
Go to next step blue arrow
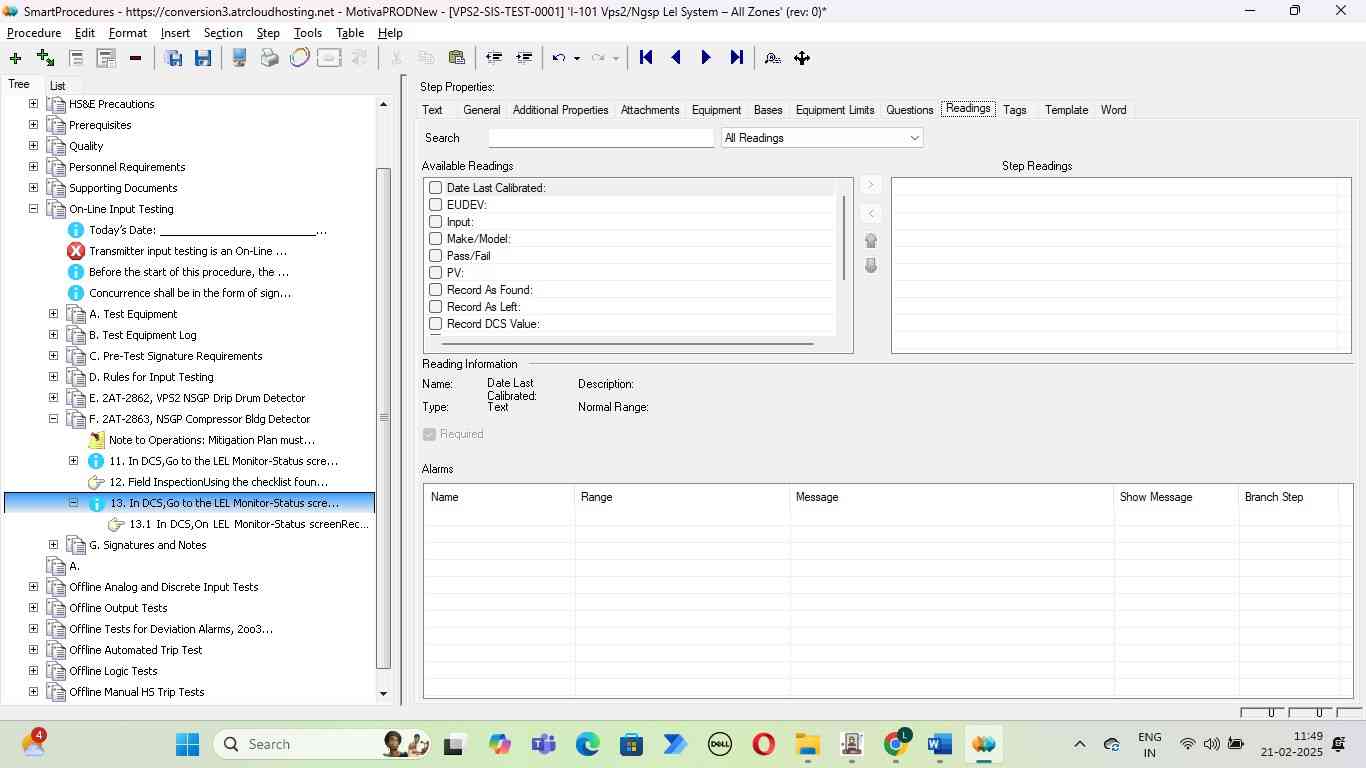(706, 58)
